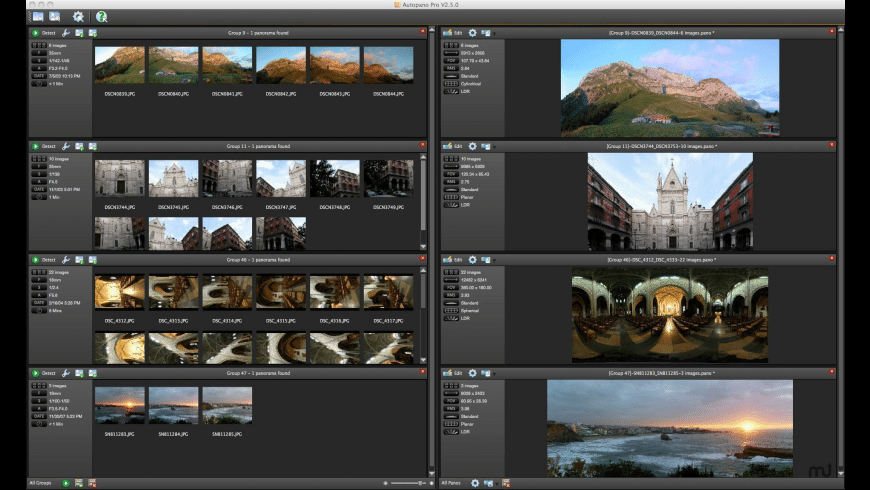
Task: Adjust the thumbnail size slider
Action: click(408, 483)
